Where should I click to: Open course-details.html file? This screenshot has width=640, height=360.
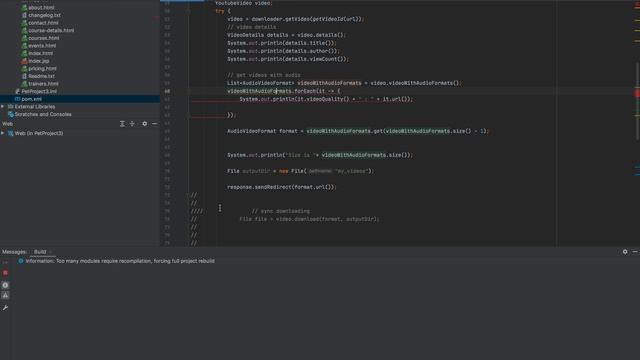51,30
